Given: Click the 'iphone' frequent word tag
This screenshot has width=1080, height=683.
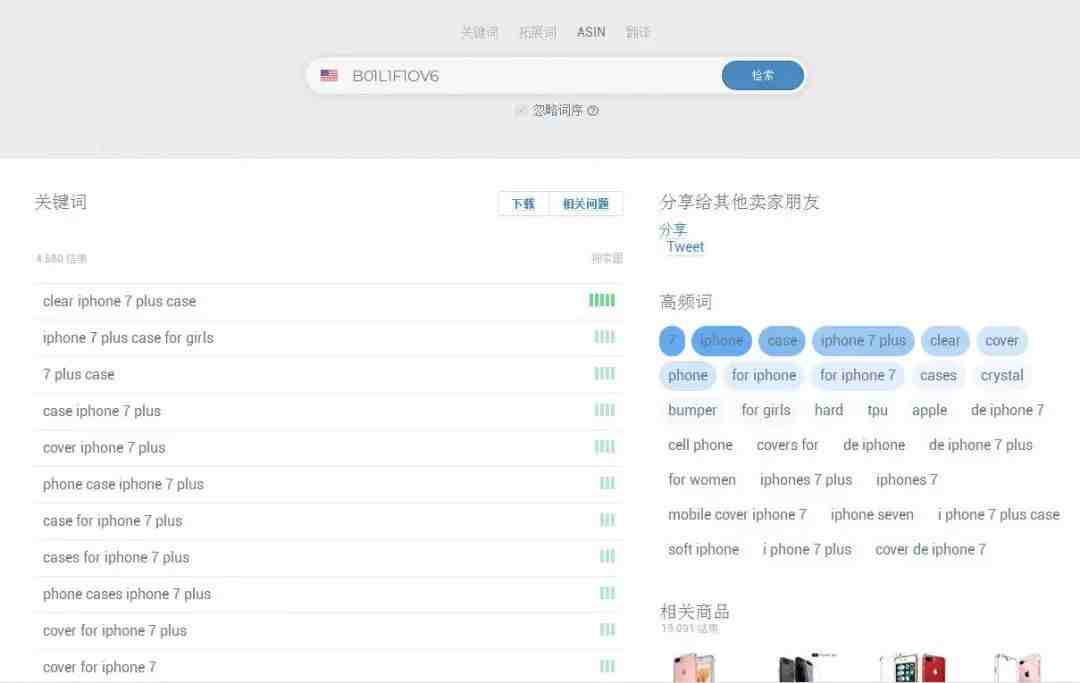Looking at the screenshot, I should (x=721, y=341).
